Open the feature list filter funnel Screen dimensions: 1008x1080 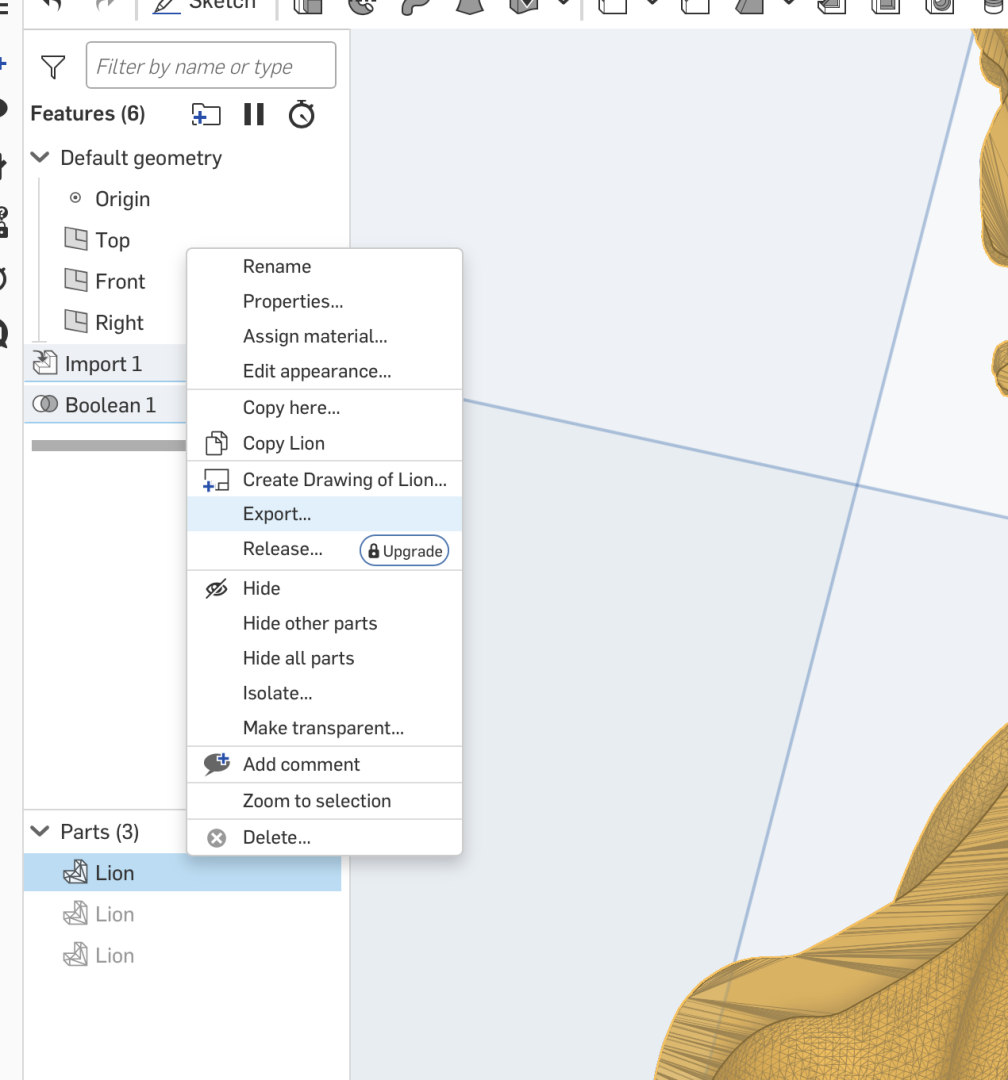pos(51,65)
